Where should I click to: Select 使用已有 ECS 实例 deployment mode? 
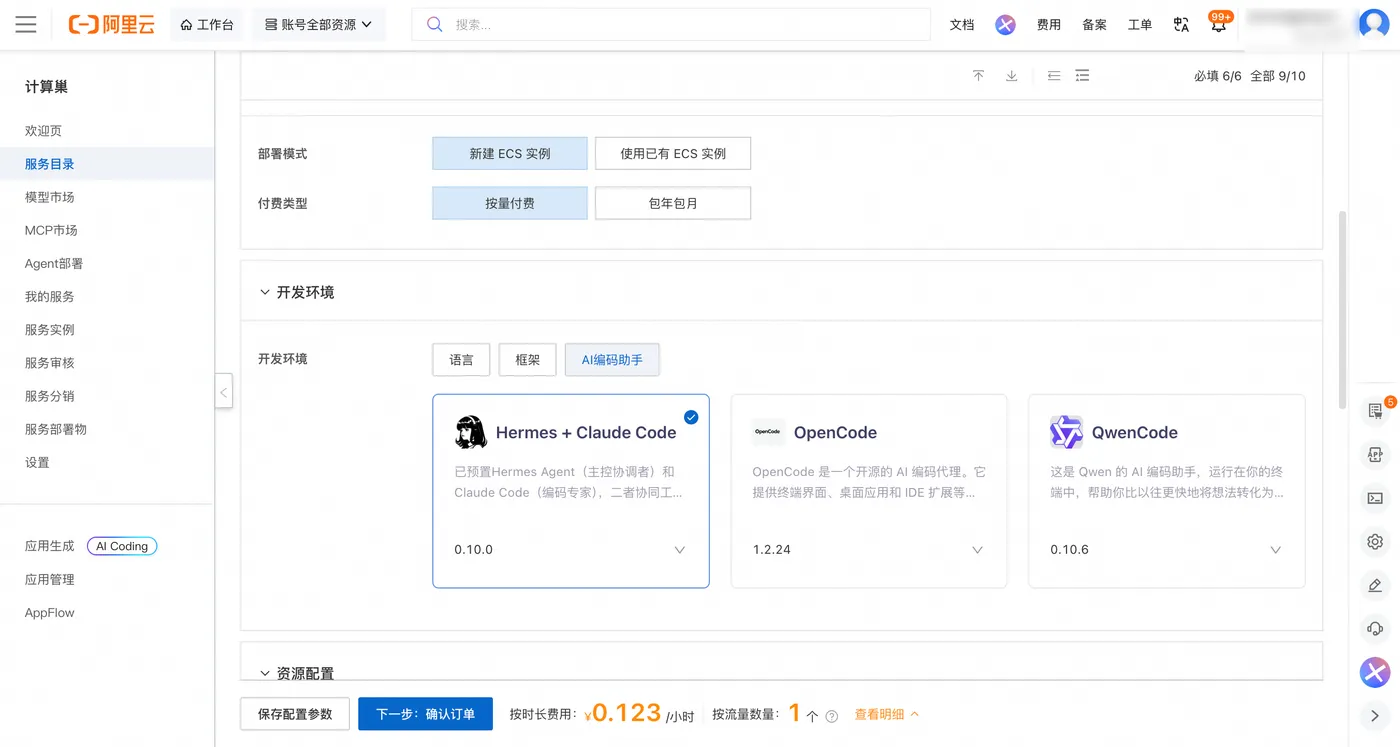click(x=673, y=153)
